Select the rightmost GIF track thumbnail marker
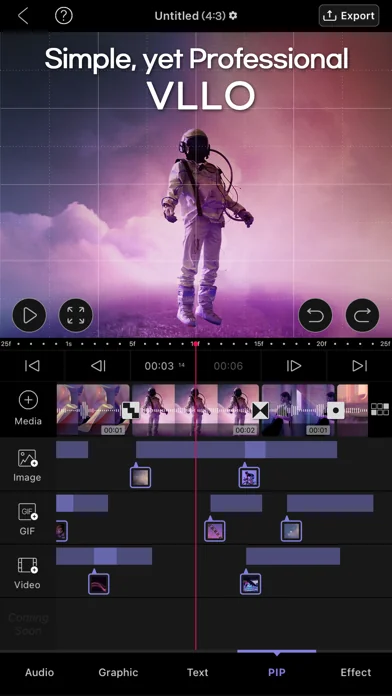This screenshot has height=696, width=392. pos(291,531)
